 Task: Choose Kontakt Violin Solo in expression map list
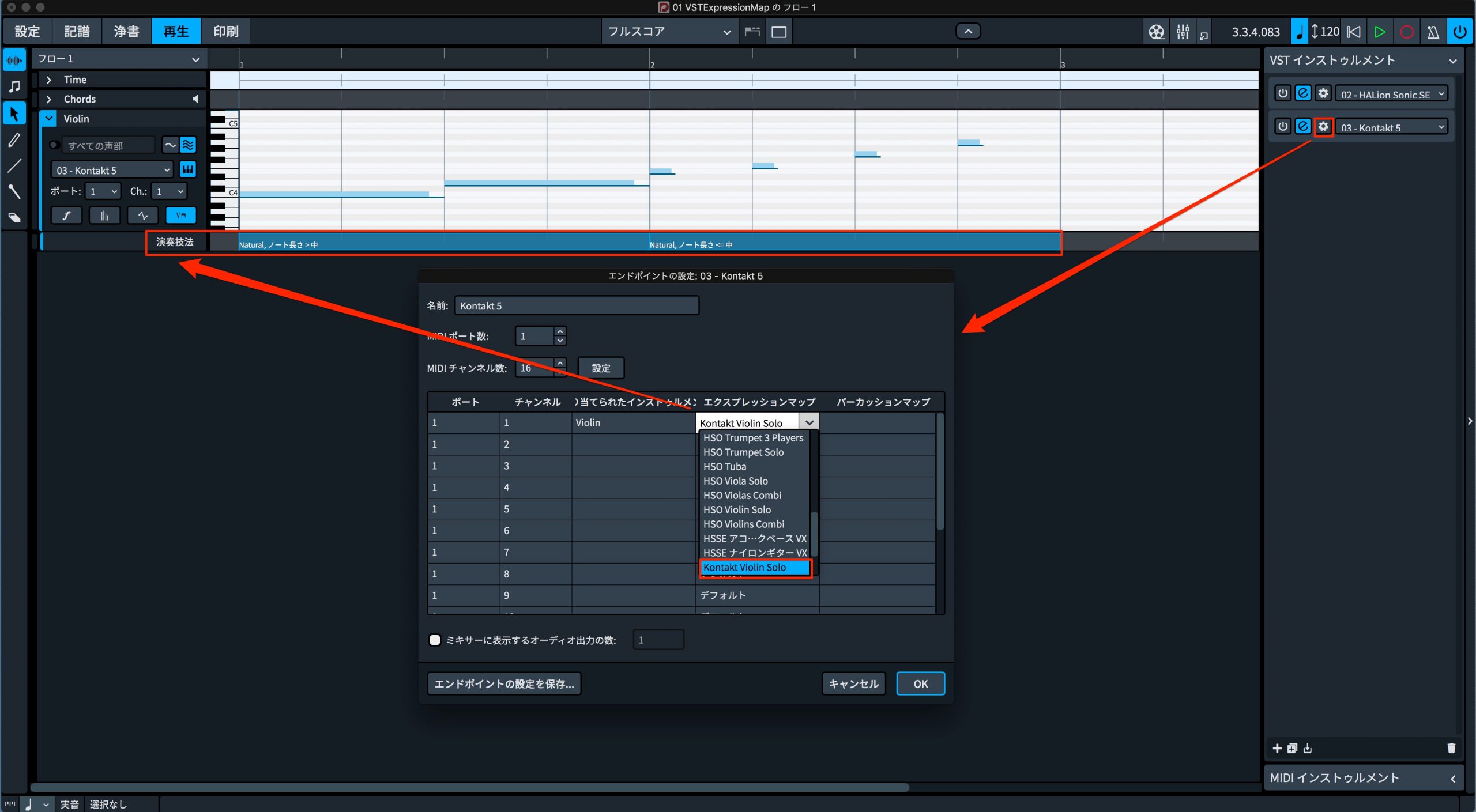coord(755,568)
